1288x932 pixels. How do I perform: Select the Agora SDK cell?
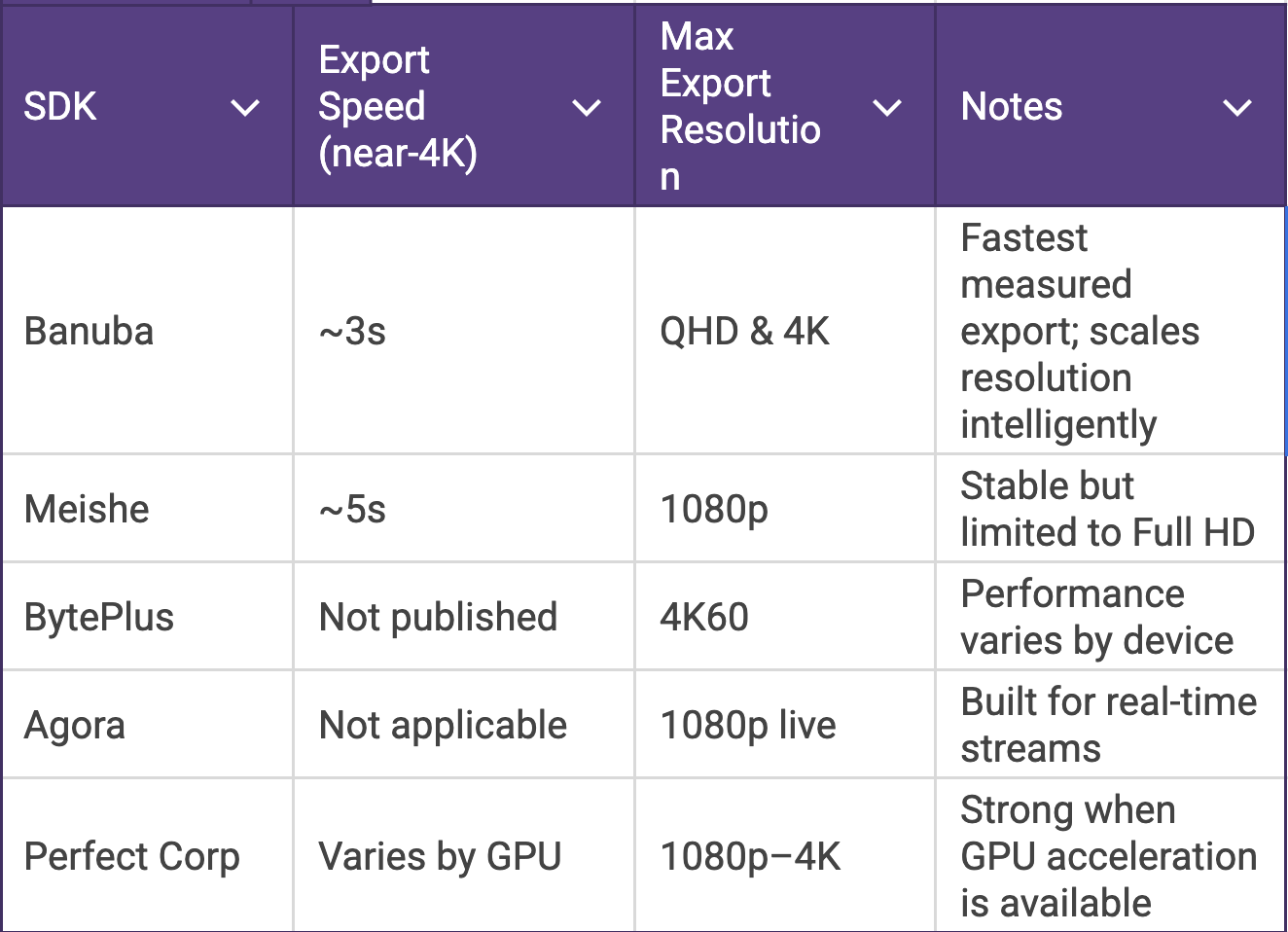[75, 726]
